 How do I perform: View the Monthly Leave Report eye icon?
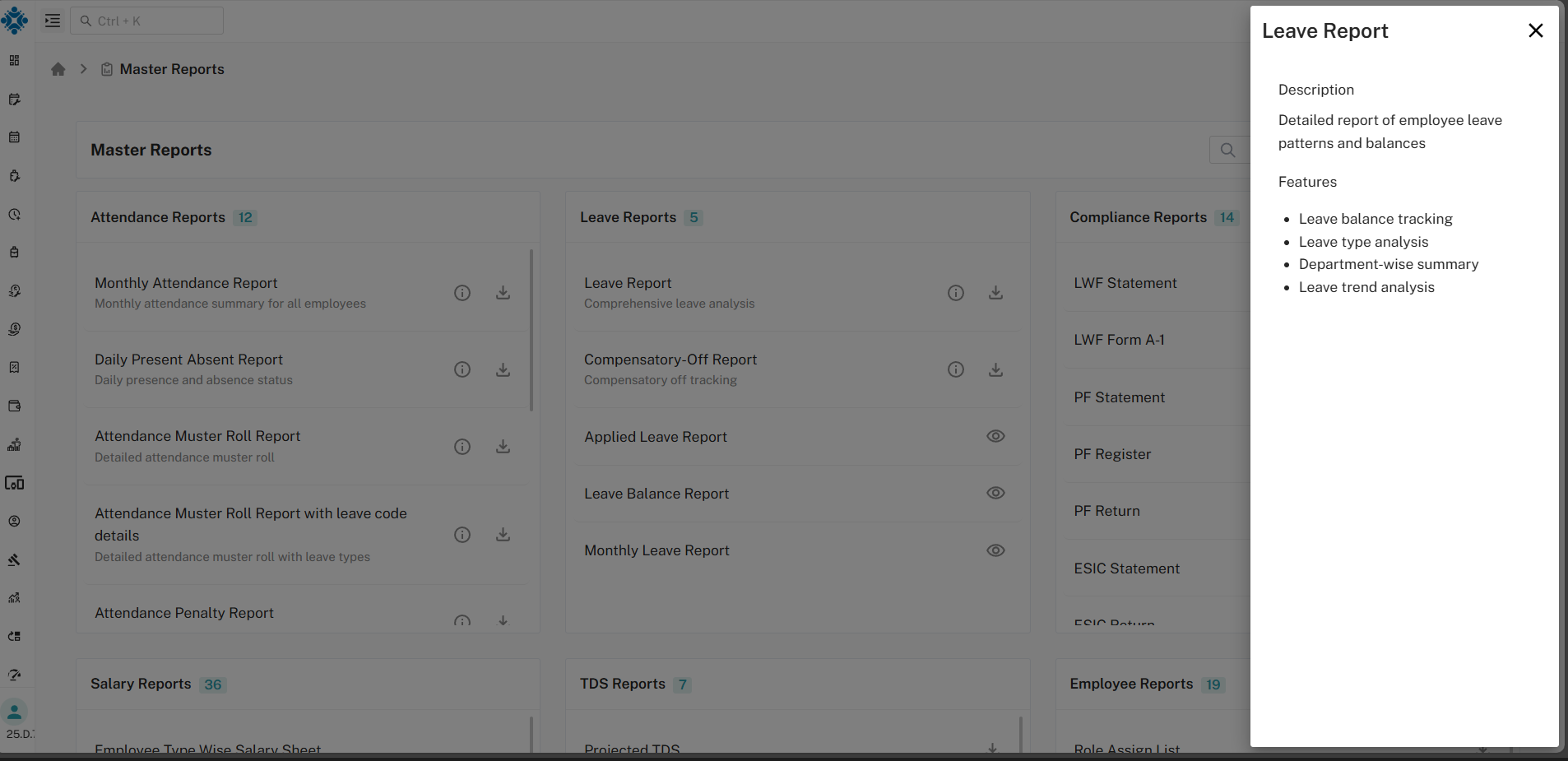click(995, 550)
